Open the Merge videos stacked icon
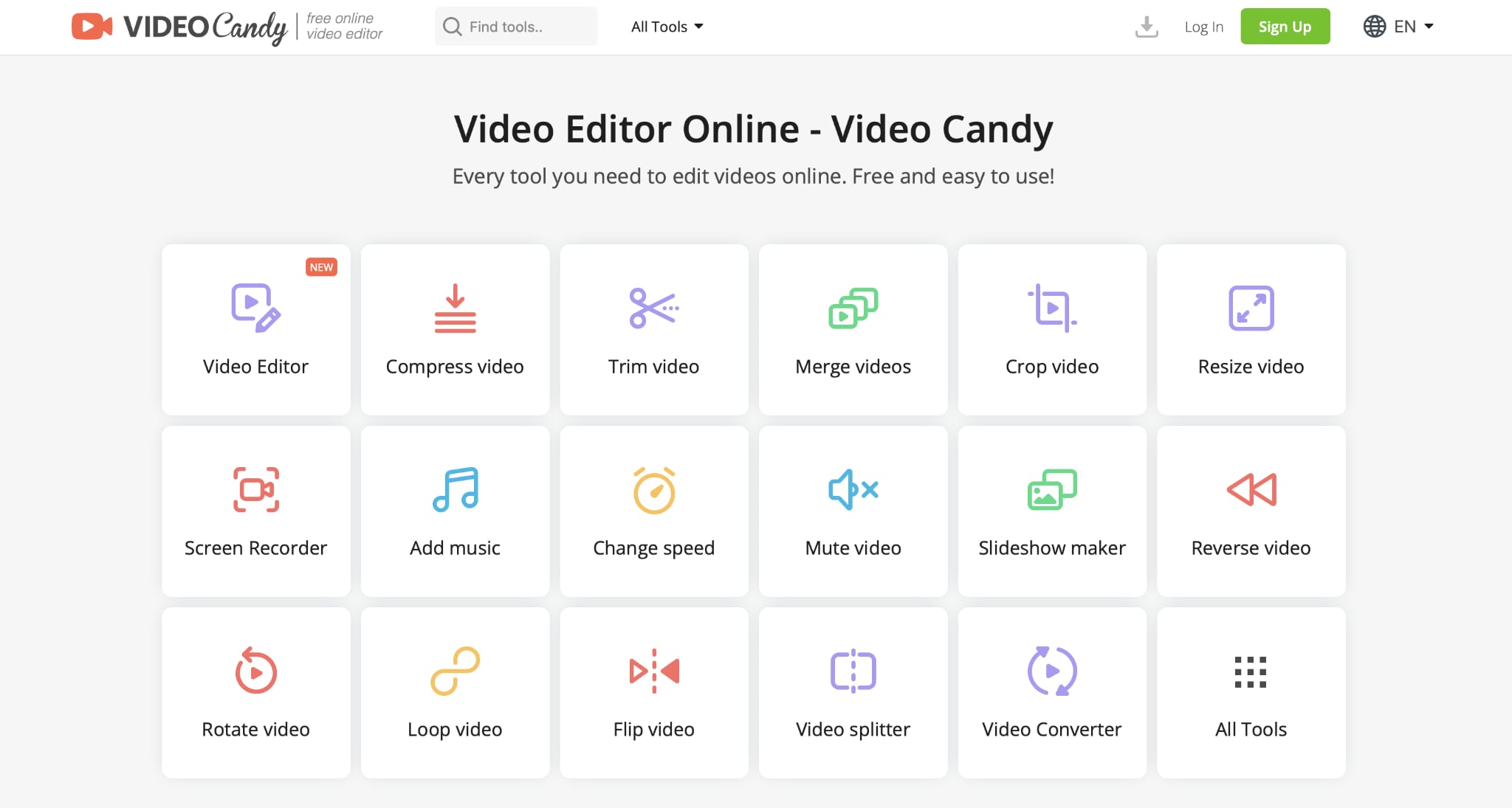The width and height of the screenshot is (1512, 808). pyautogui.click(x=853, y=308)
